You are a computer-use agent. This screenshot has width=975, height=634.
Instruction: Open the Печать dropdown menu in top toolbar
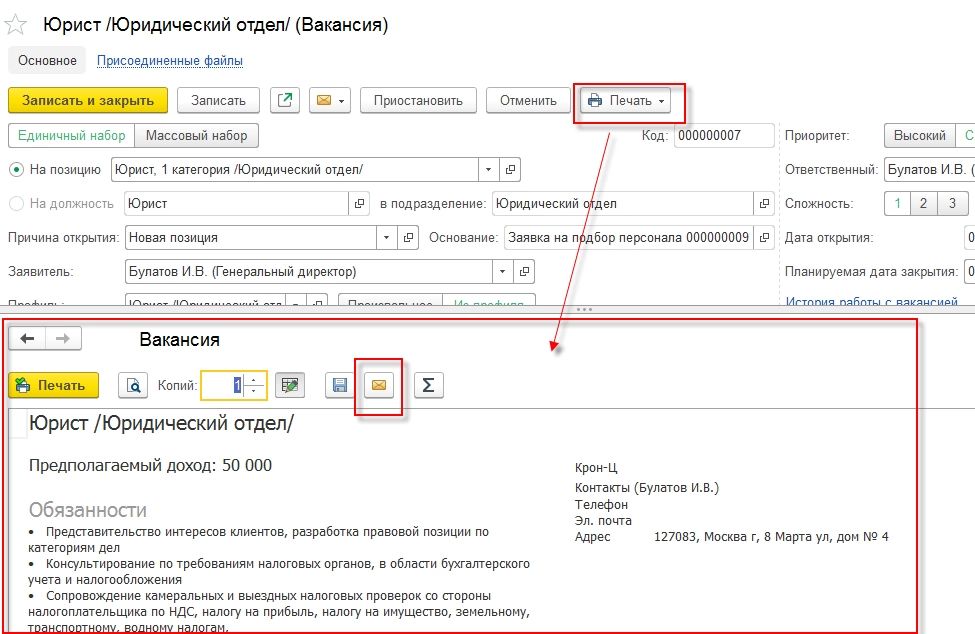tap(626, 101)
